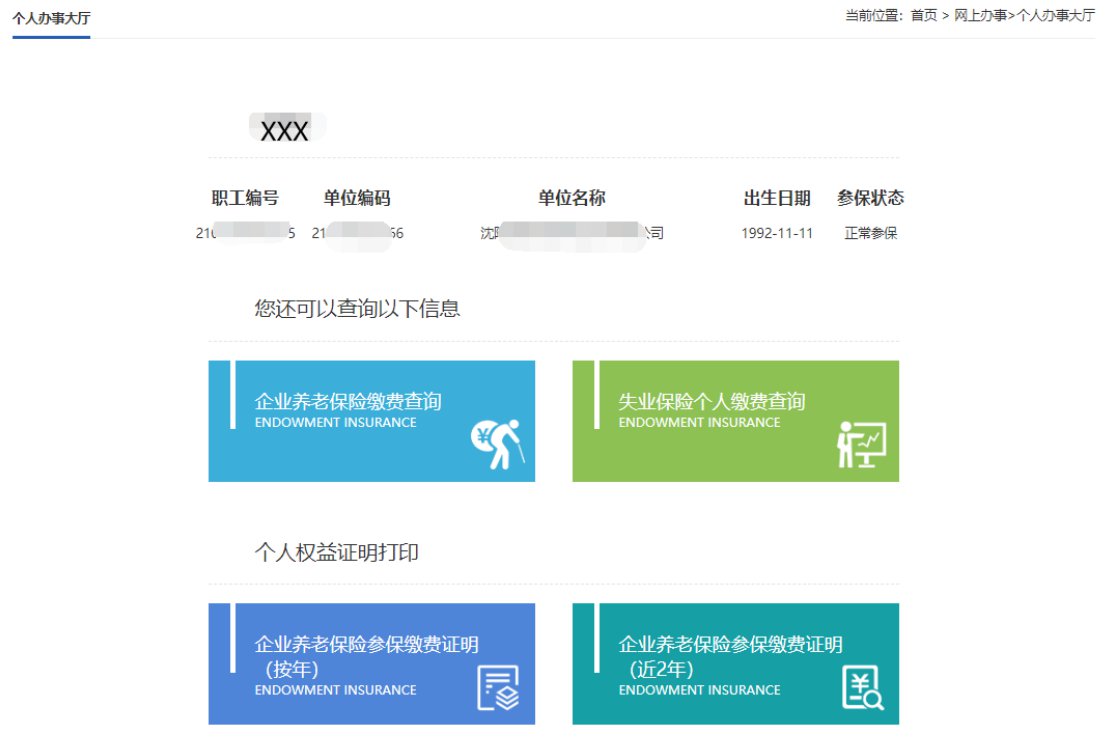Open 失业保险个人缴费查询 tile
The image size is (1113, 755).
(735, 421)
